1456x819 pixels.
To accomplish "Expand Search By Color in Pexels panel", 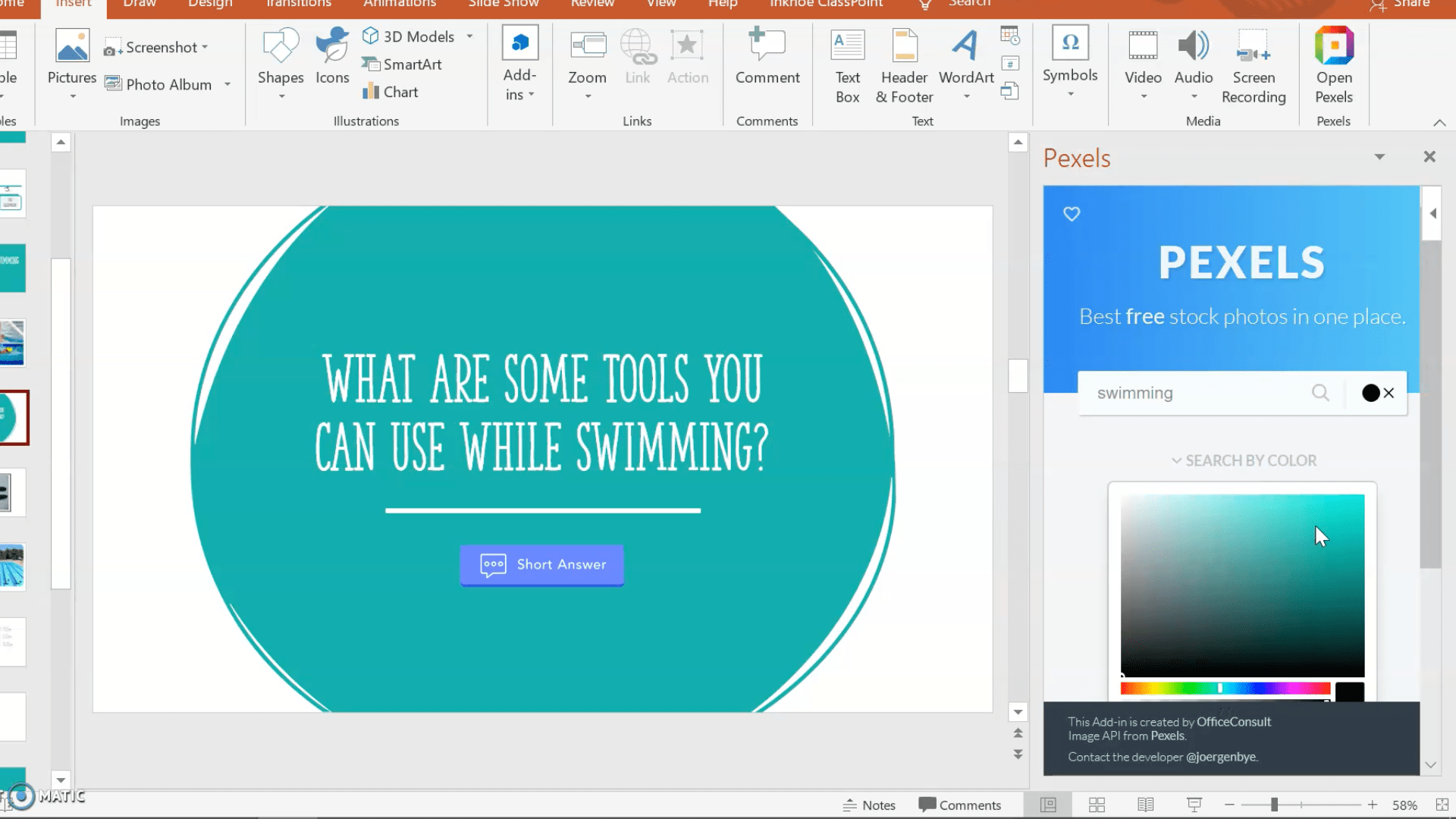I will pos(1243,459).
